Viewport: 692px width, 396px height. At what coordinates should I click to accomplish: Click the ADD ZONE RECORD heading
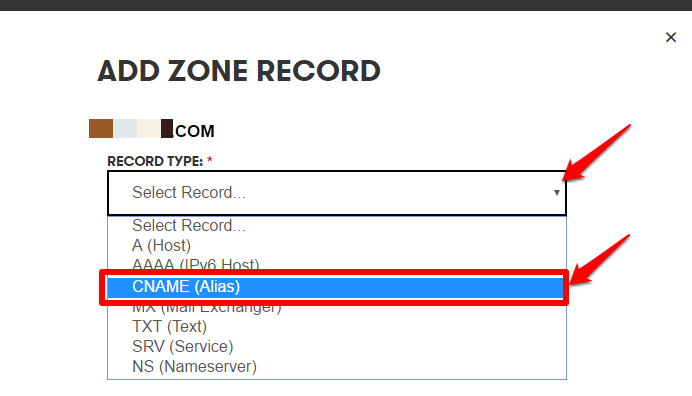[x=239, y=71]
